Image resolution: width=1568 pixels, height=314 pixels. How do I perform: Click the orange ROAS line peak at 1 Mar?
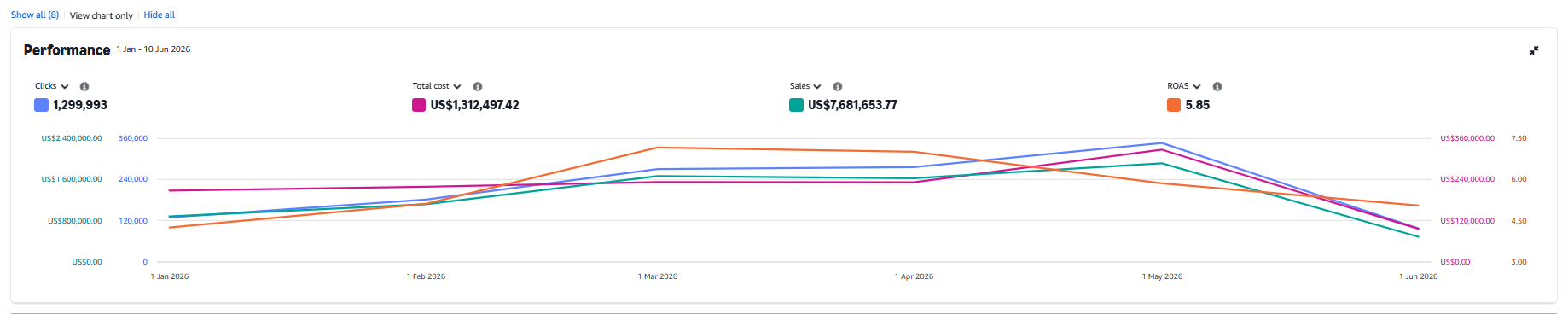coord(658,148)
